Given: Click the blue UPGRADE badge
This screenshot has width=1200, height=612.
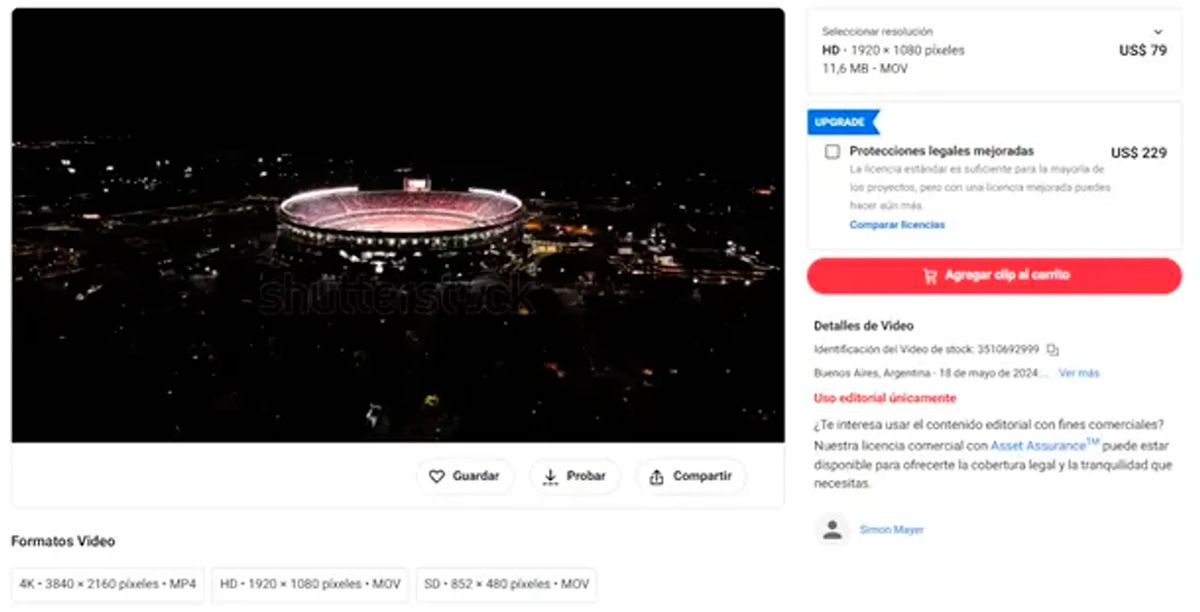Looking at the screenshot, I should point(842,122).
